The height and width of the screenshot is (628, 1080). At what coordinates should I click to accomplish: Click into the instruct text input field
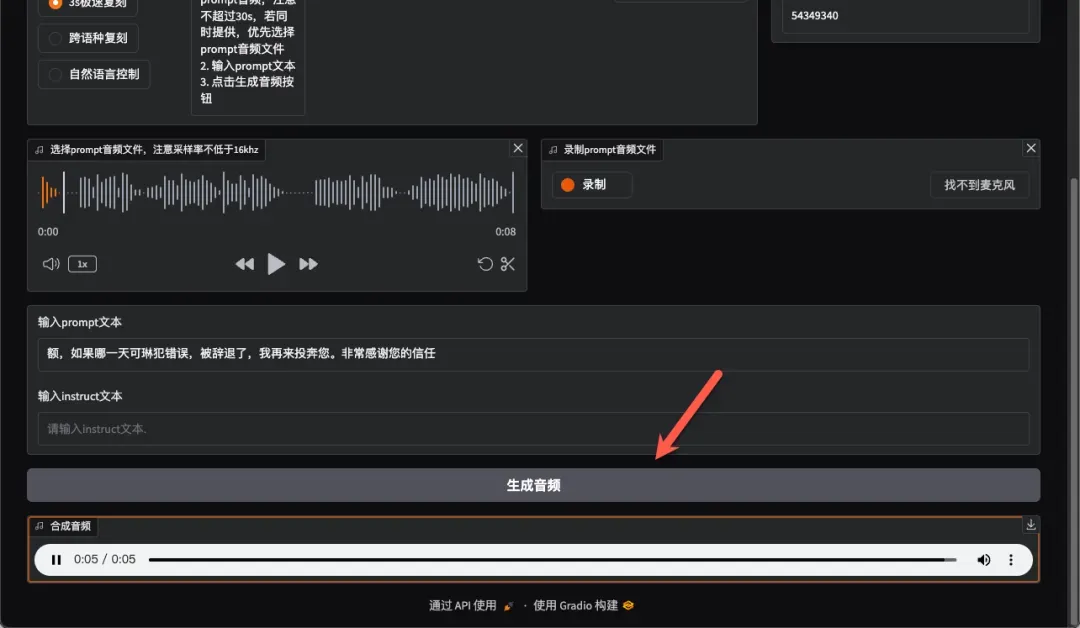pos(533,429)
